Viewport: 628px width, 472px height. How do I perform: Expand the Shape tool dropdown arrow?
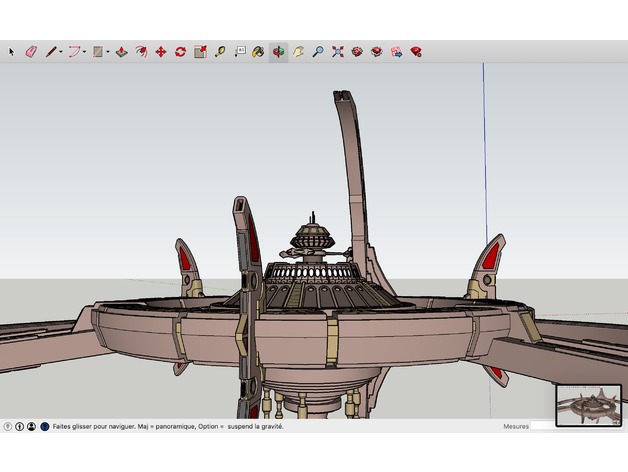coord(108,51)
